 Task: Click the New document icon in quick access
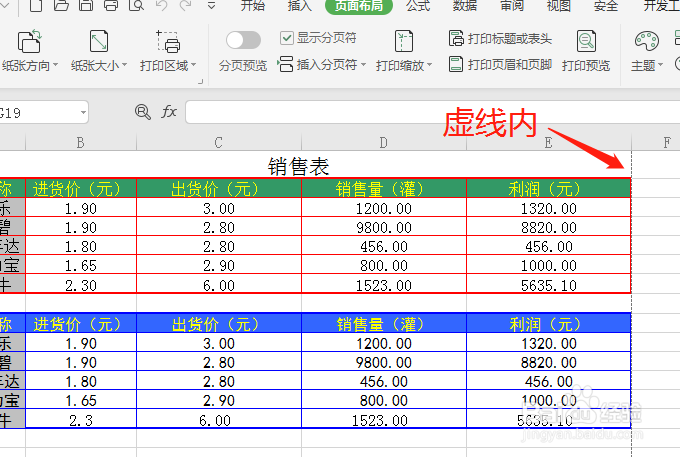click(36, 5)
